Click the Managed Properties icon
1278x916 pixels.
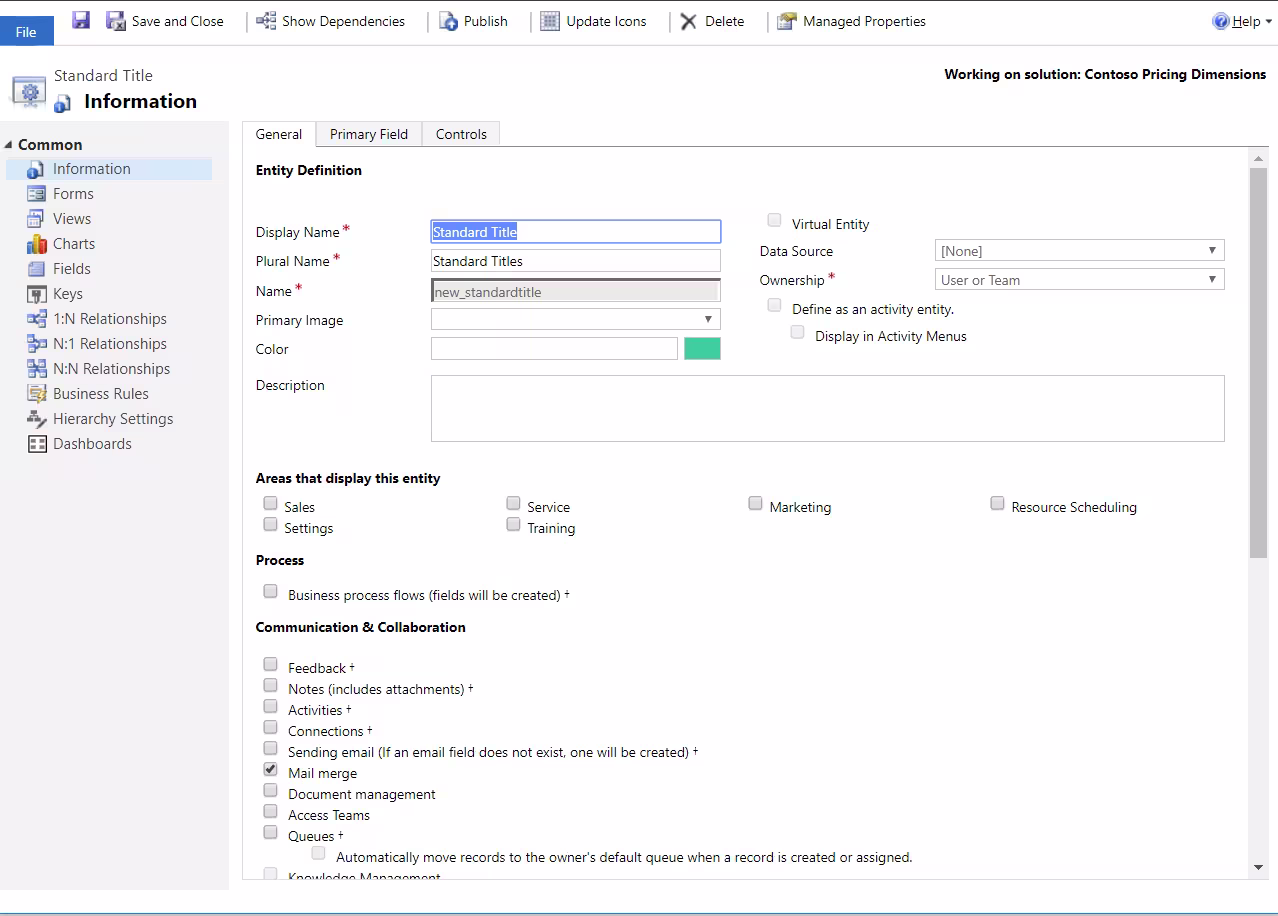pos(787,21)
